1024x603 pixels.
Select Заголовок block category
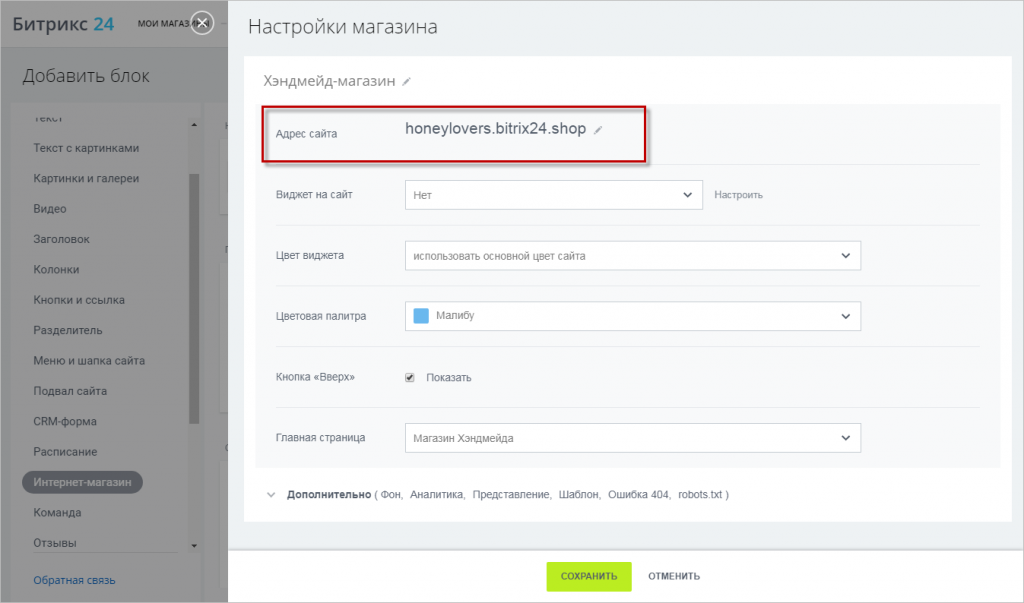click(61, 239)
